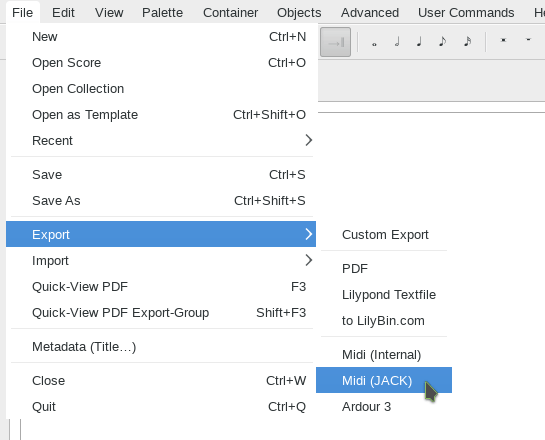The image size is (545, 440).
Task: Open the Advanced menu
Action: [370, 13]
